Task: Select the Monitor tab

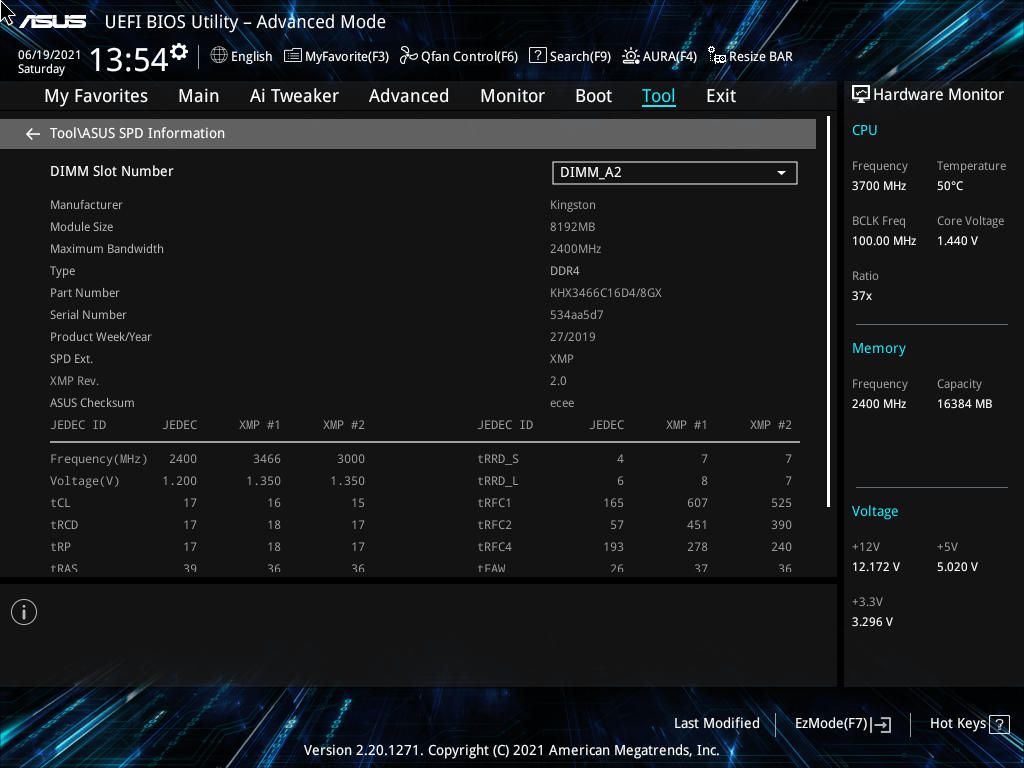Action: [x=512, y=95]
